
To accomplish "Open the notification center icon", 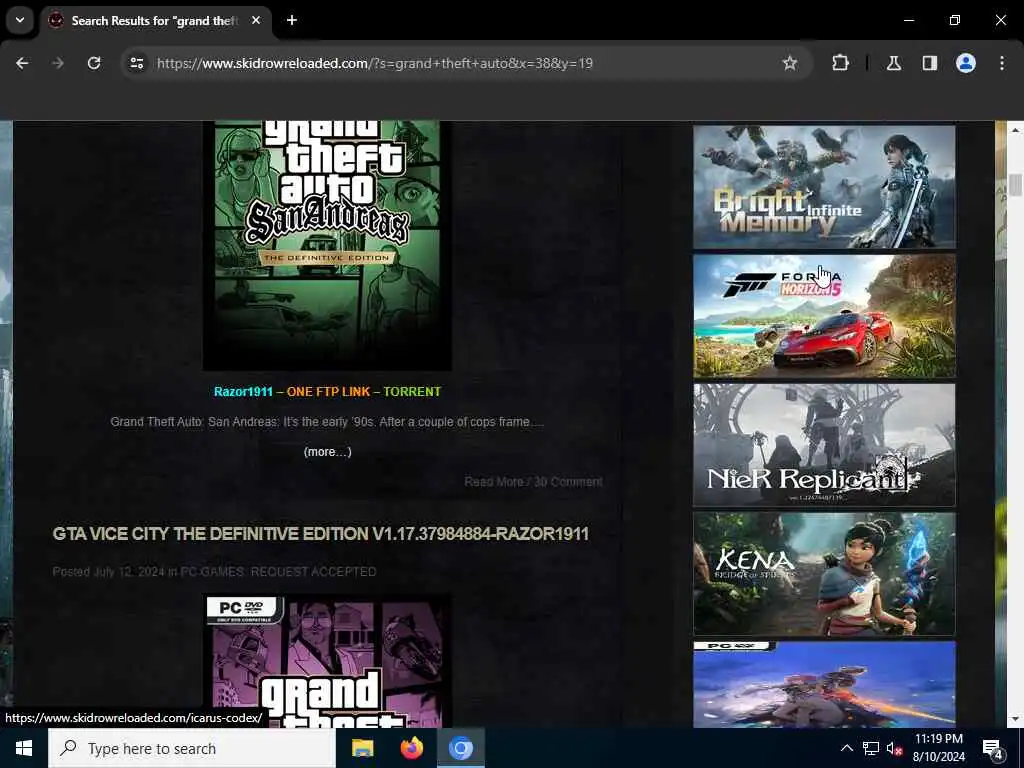I will pyautogui.click(x=992, y=748).
